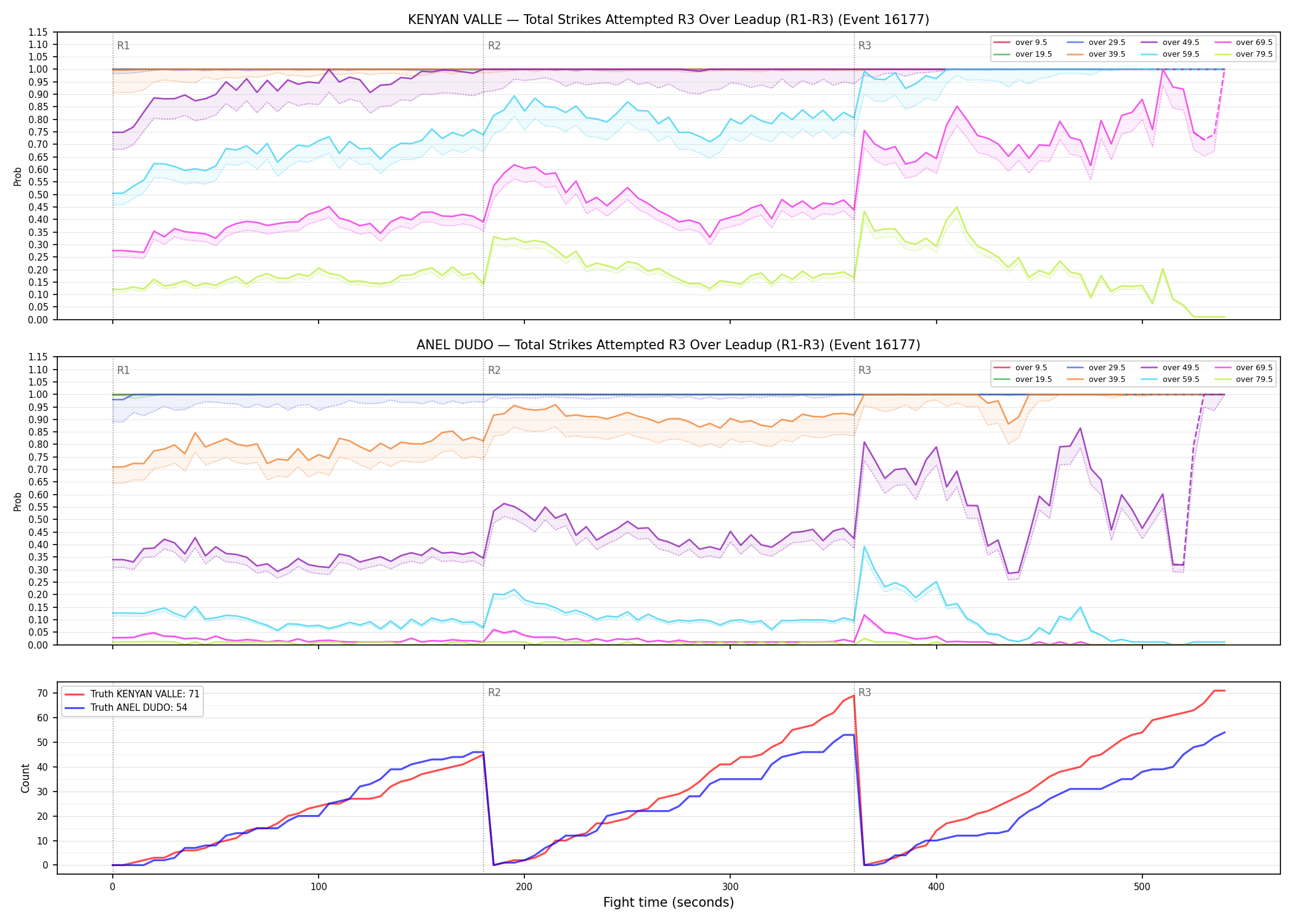Click y-axis tick 0.50 in middle chart
Image resolution: width=1294 pixels, height=924 pixels.
[x=39, y=520]
